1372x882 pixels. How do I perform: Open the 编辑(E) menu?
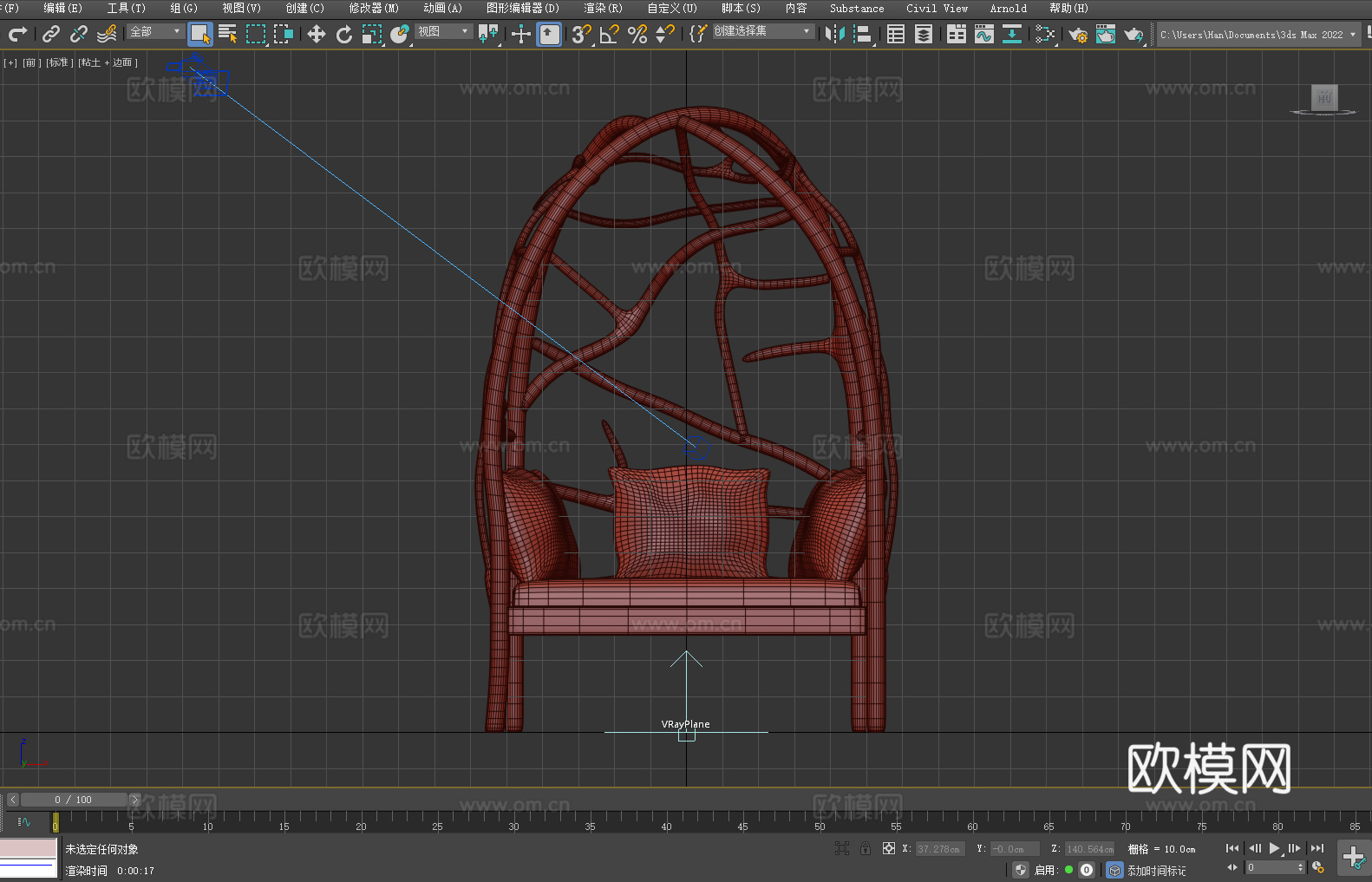tap(63, 8)
